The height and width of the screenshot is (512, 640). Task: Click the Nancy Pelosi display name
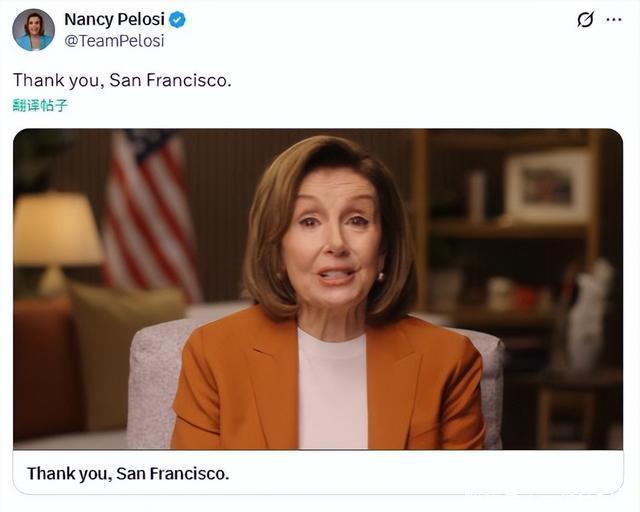pyautogui.click(x=115, y=19)
